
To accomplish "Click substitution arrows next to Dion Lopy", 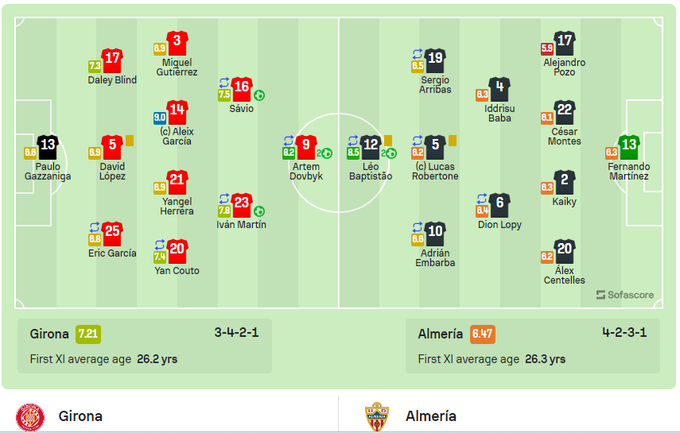I will [x=483, y=198].
